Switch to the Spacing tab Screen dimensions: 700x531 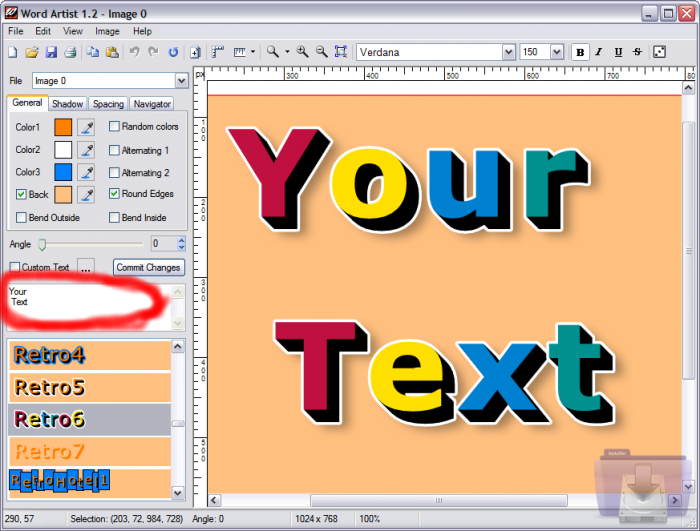(x=108, y=104)
